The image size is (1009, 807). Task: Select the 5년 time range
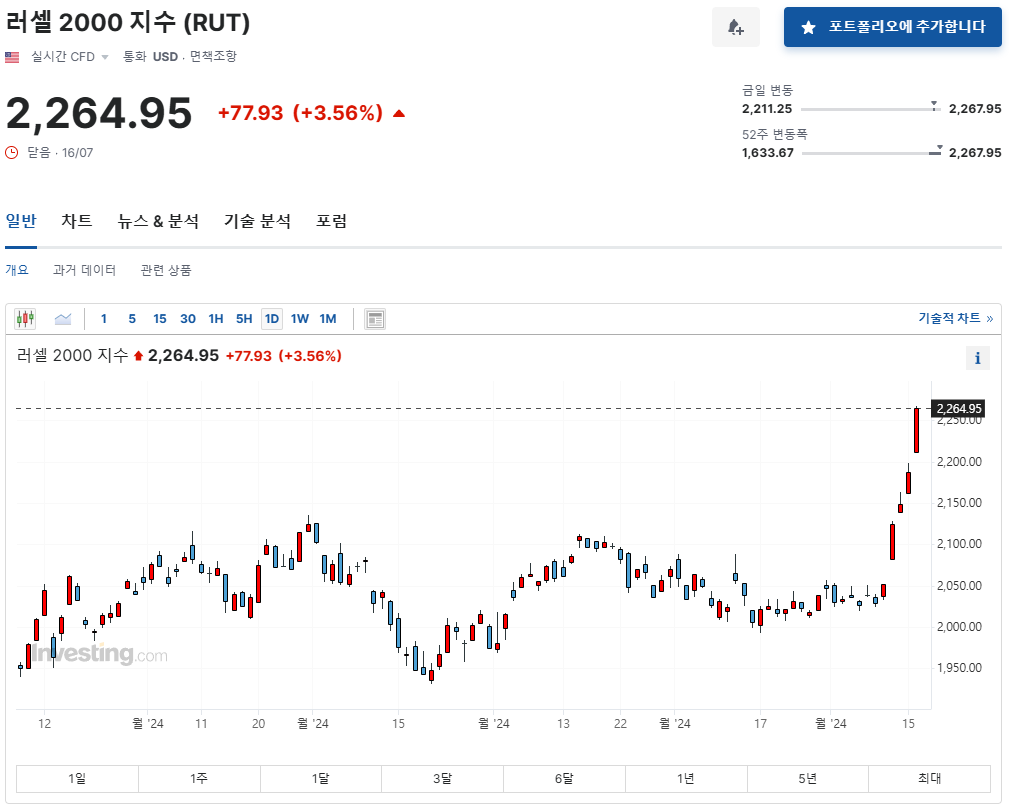[x=808, y=779]
